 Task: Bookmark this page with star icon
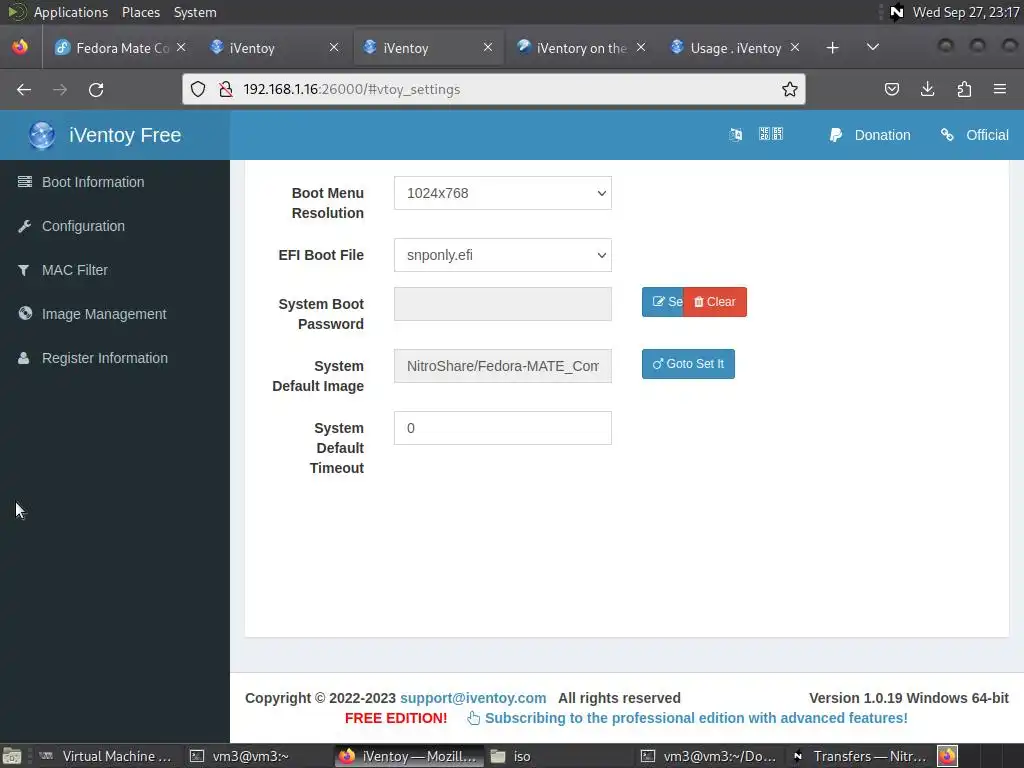click(790, 89)
